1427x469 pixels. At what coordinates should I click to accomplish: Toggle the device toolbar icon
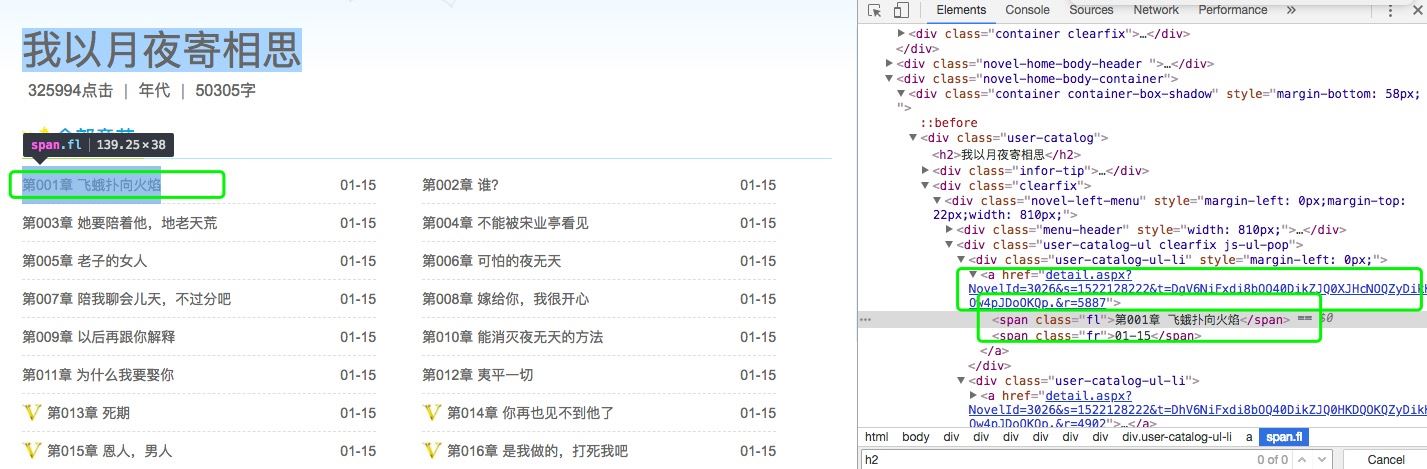coord(900,10)
